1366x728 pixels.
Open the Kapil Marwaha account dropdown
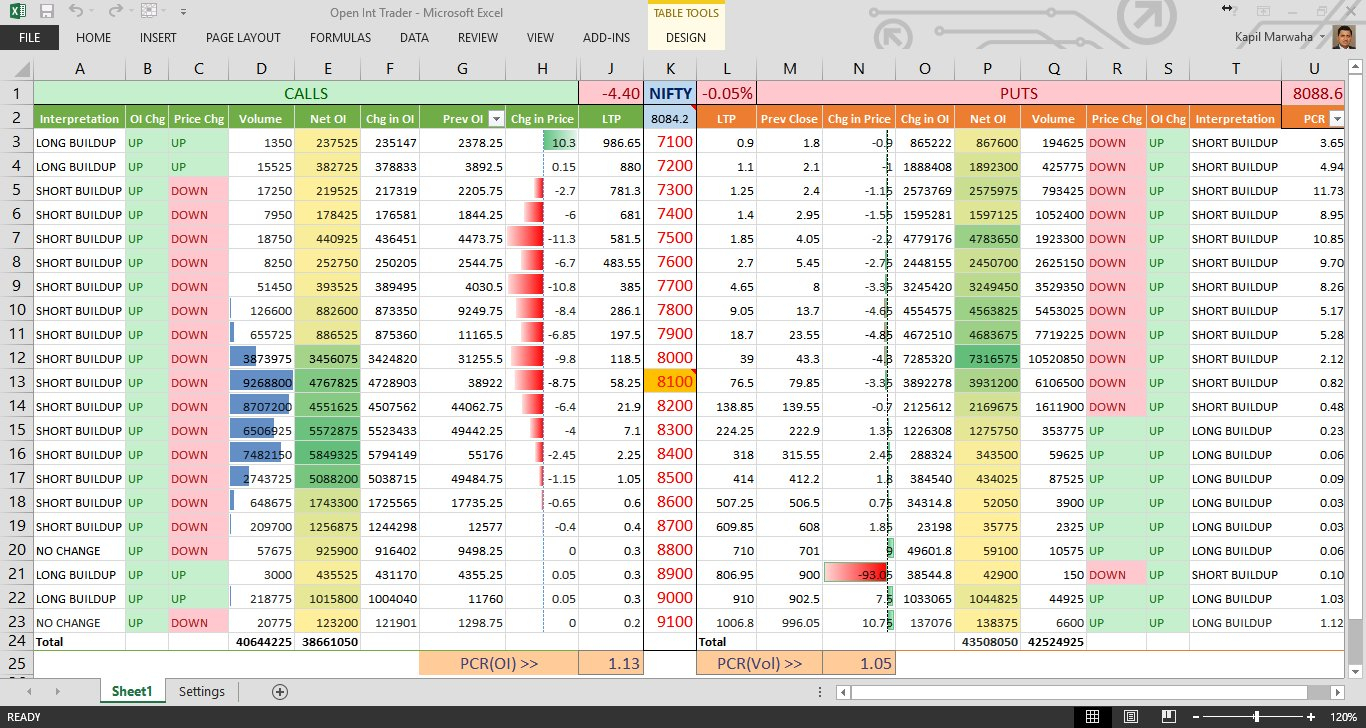[1322, 38]
